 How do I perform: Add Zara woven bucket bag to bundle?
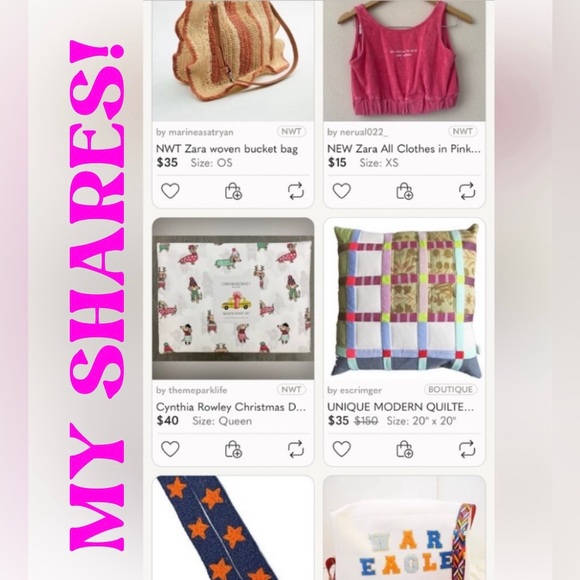[233, 191]
